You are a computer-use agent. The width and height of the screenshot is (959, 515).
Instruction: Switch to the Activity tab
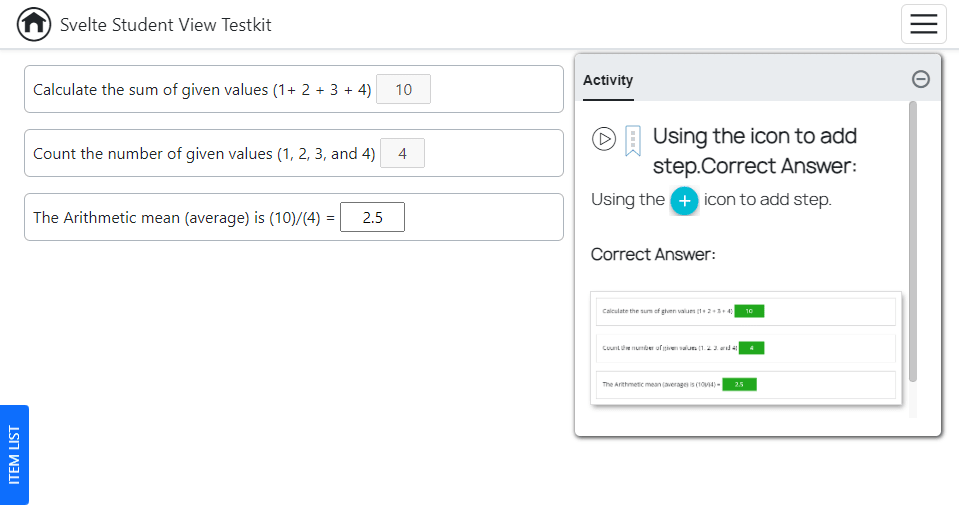pos(608,80)
